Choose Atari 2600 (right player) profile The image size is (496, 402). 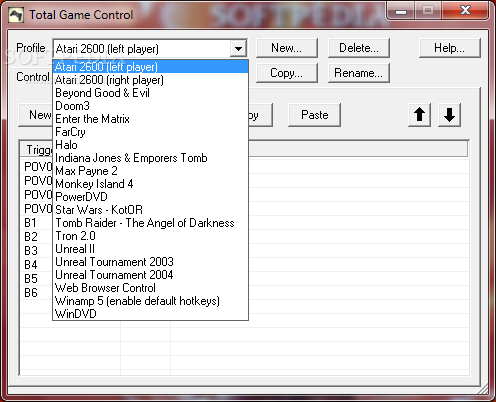pyautogui.click(x=150, y=80)
